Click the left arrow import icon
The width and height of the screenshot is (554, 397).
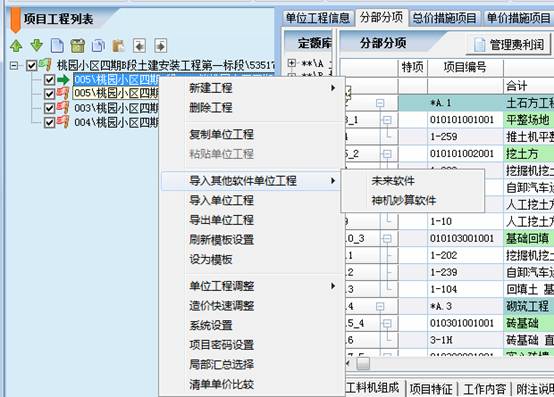click(x=140, y=46)
